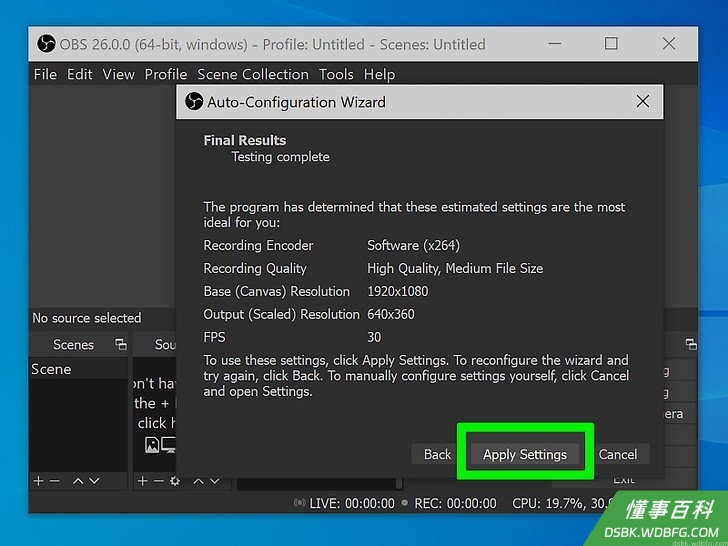Pop out the Scenes dock

pos(121,344)
